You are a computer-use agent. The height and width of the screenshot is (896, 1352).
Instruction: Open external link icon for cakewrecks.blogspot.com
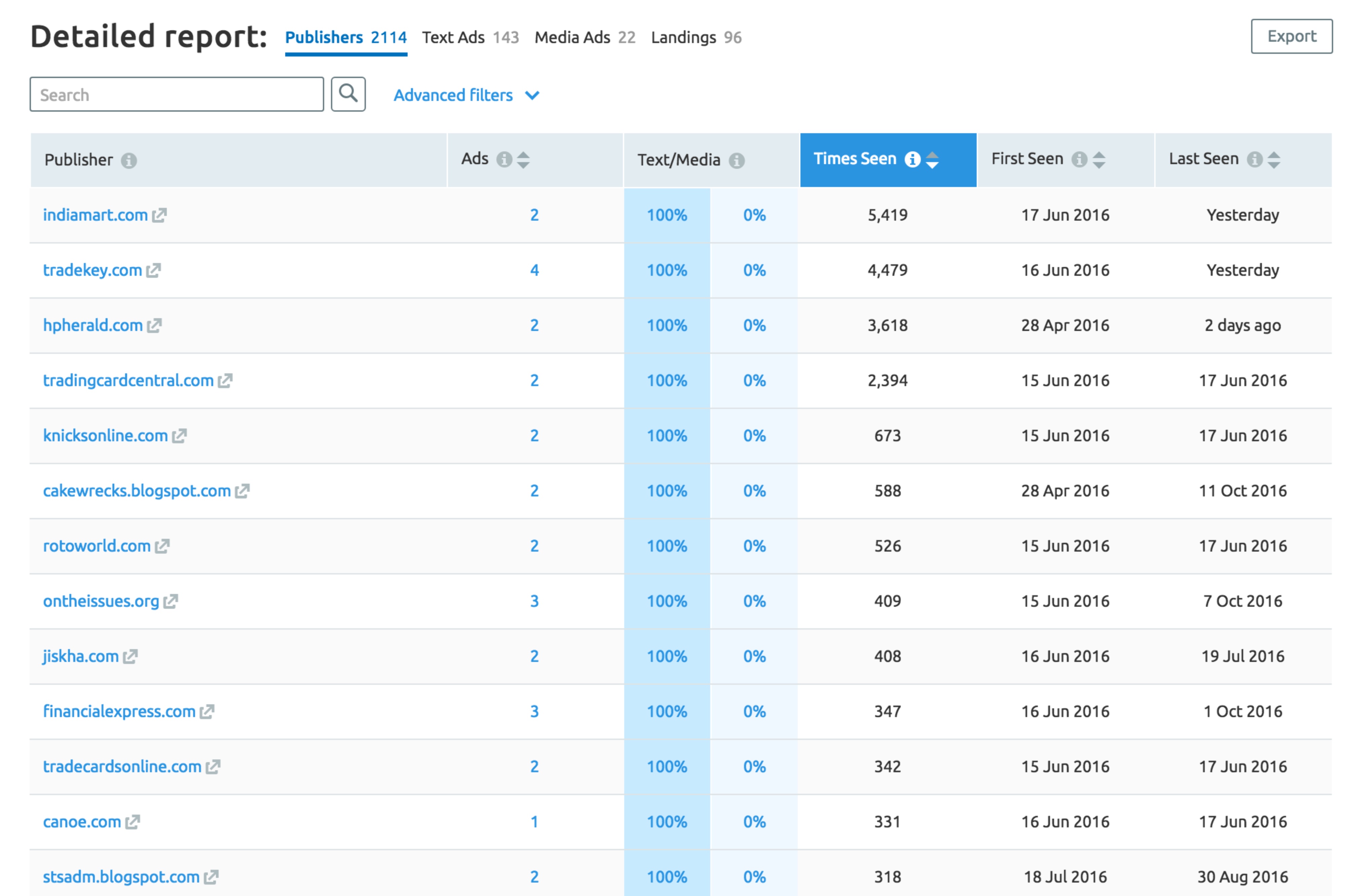coord(242,490)
